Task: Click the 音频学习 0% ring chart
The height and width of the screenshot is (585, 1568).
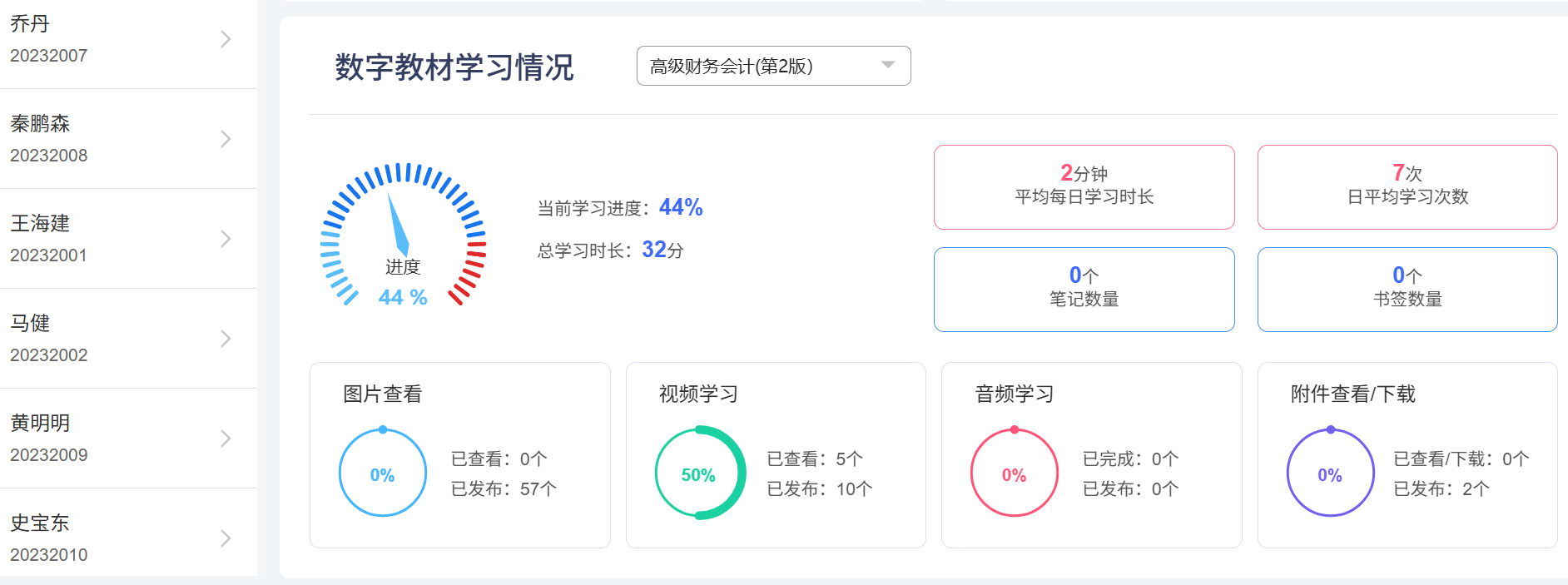Action: pos(1014,473)
